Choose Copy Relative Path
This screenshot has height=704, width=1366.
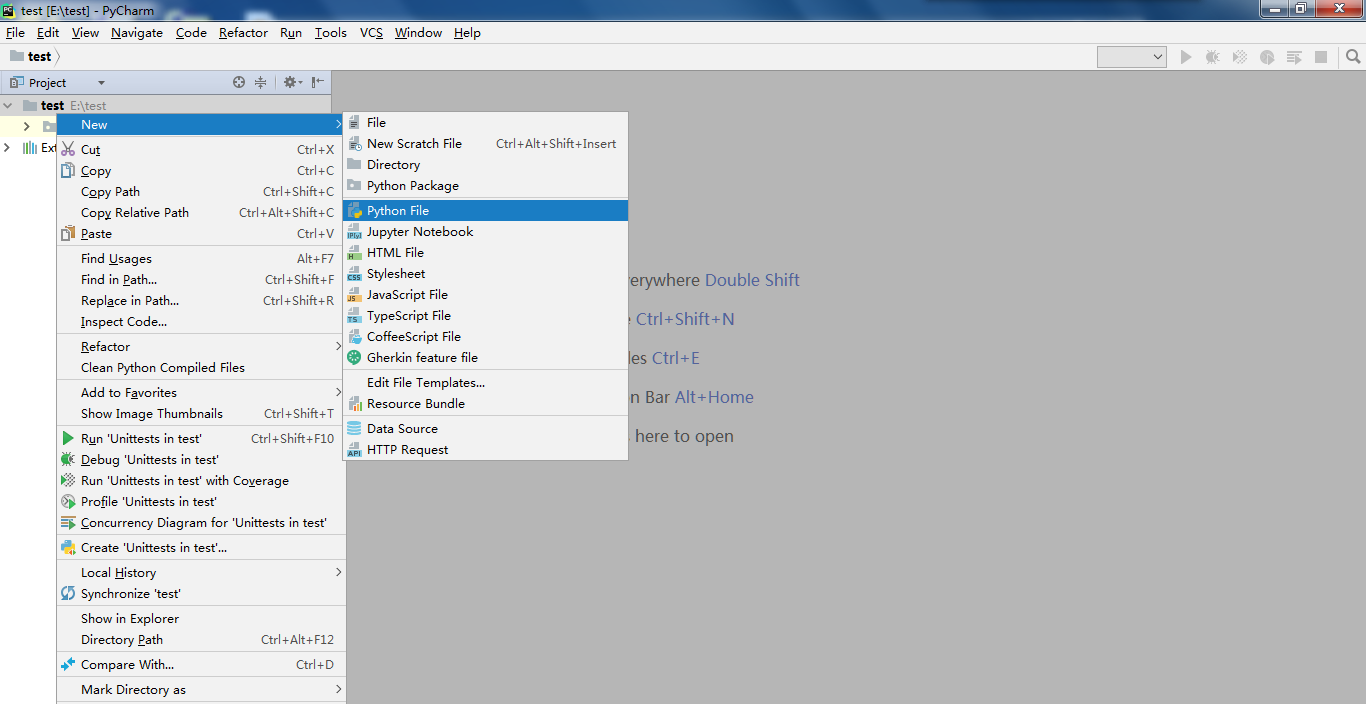[x=201, y=212]
